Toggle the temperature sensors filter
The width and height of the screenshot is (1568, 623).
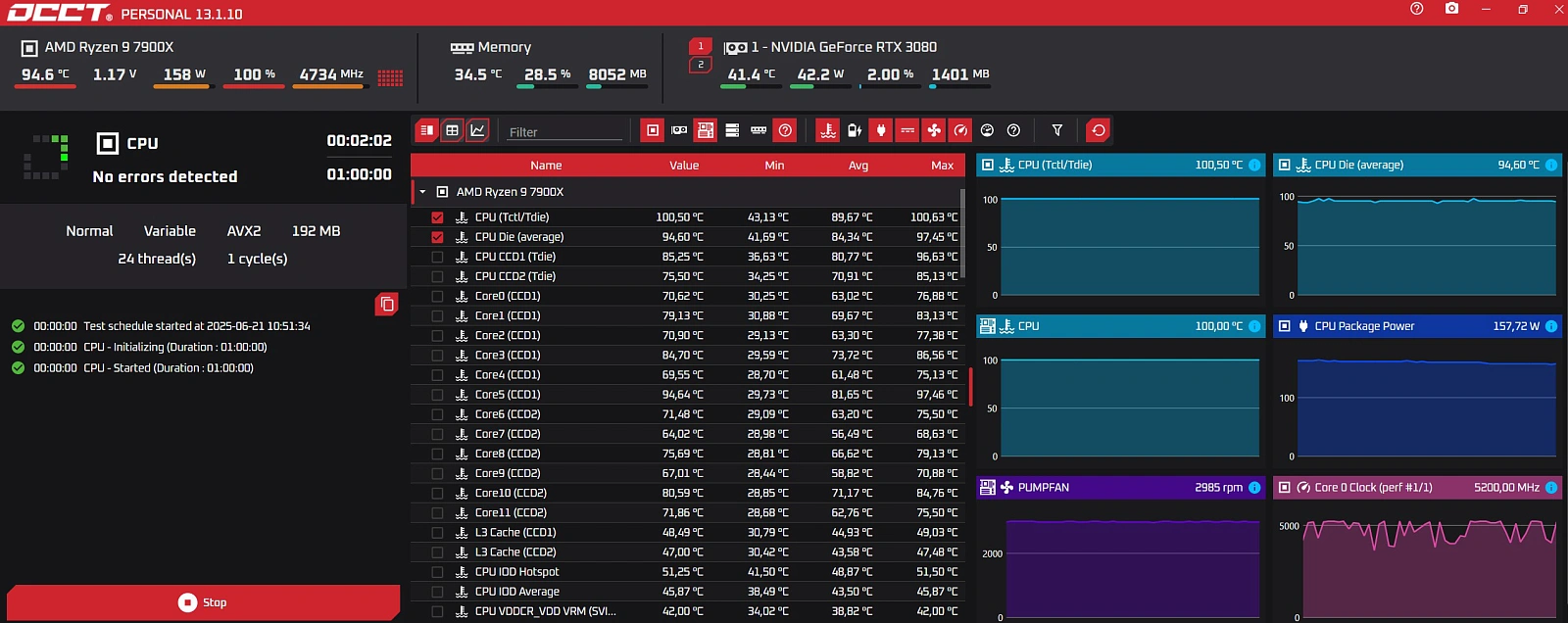coord(828,130)
